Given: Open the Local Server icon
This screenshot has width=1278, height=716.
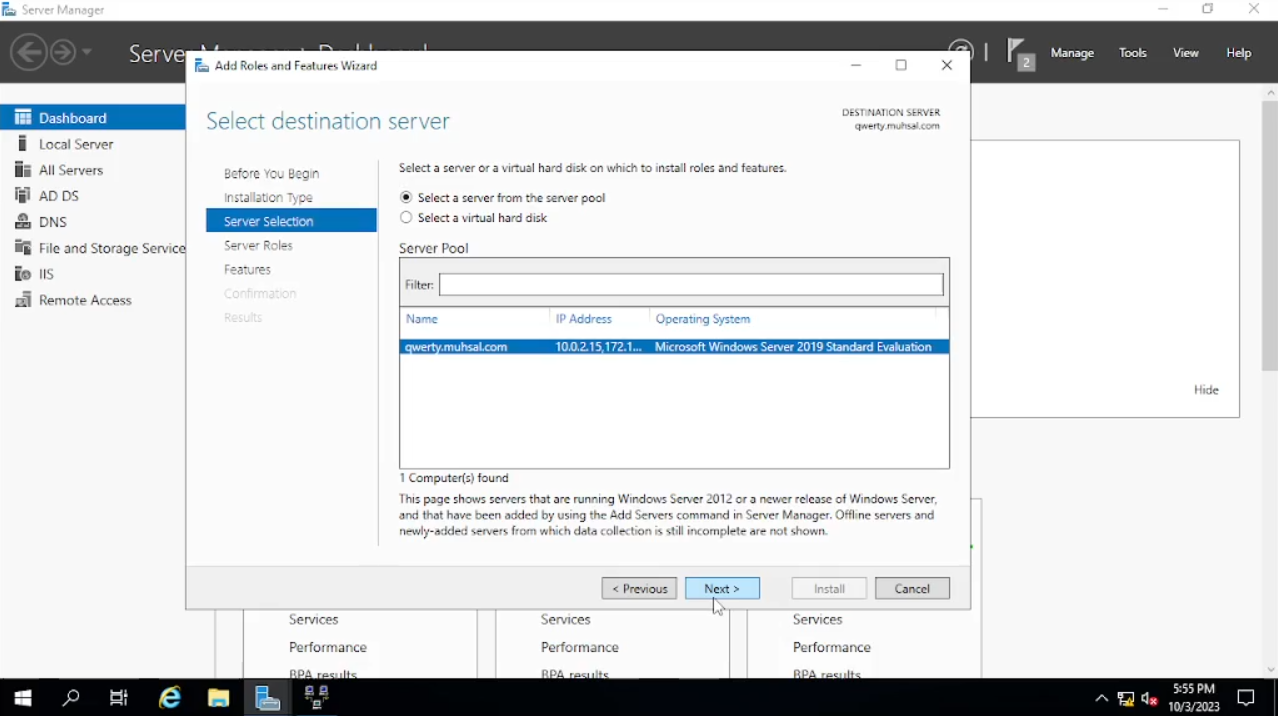Looking at the screenshot, I should point(23,144).
